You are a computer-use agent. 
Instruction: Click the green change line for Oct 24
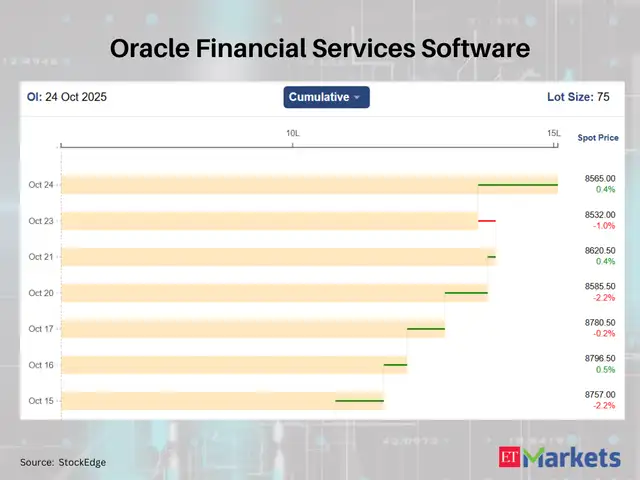(x=517, y=185)
